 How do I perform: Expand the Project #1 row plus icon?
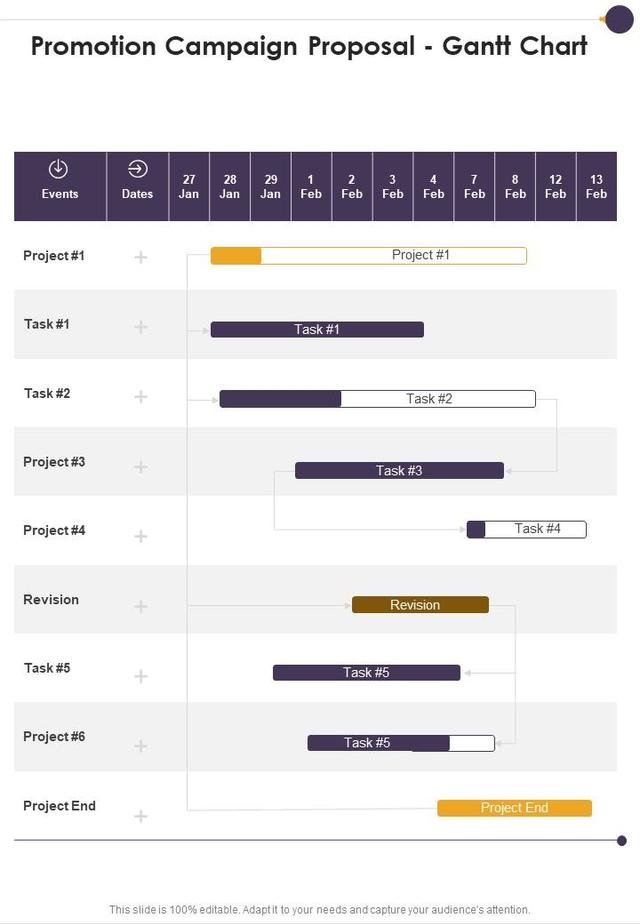point(141,257)
